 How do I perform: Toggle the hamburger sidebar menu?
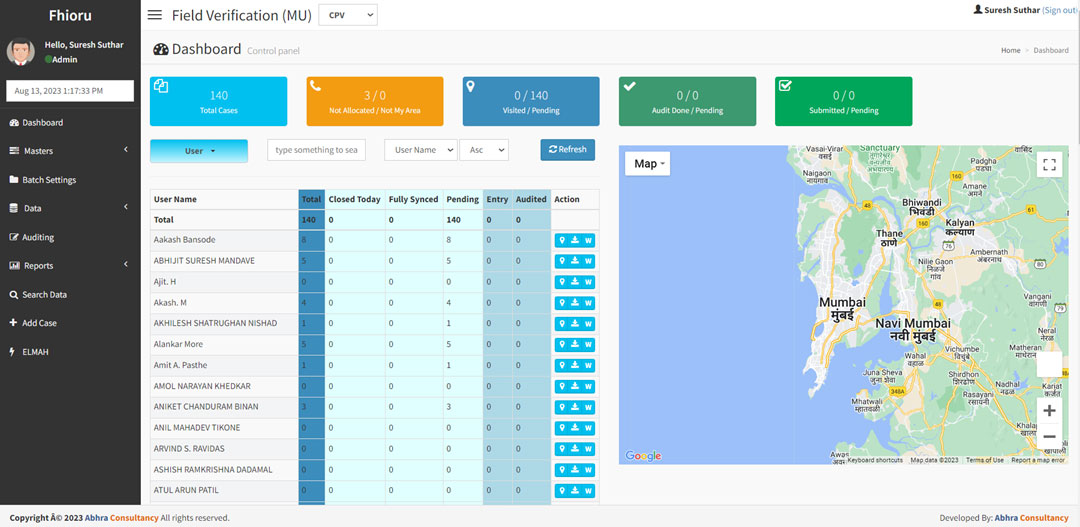(154, 15)
